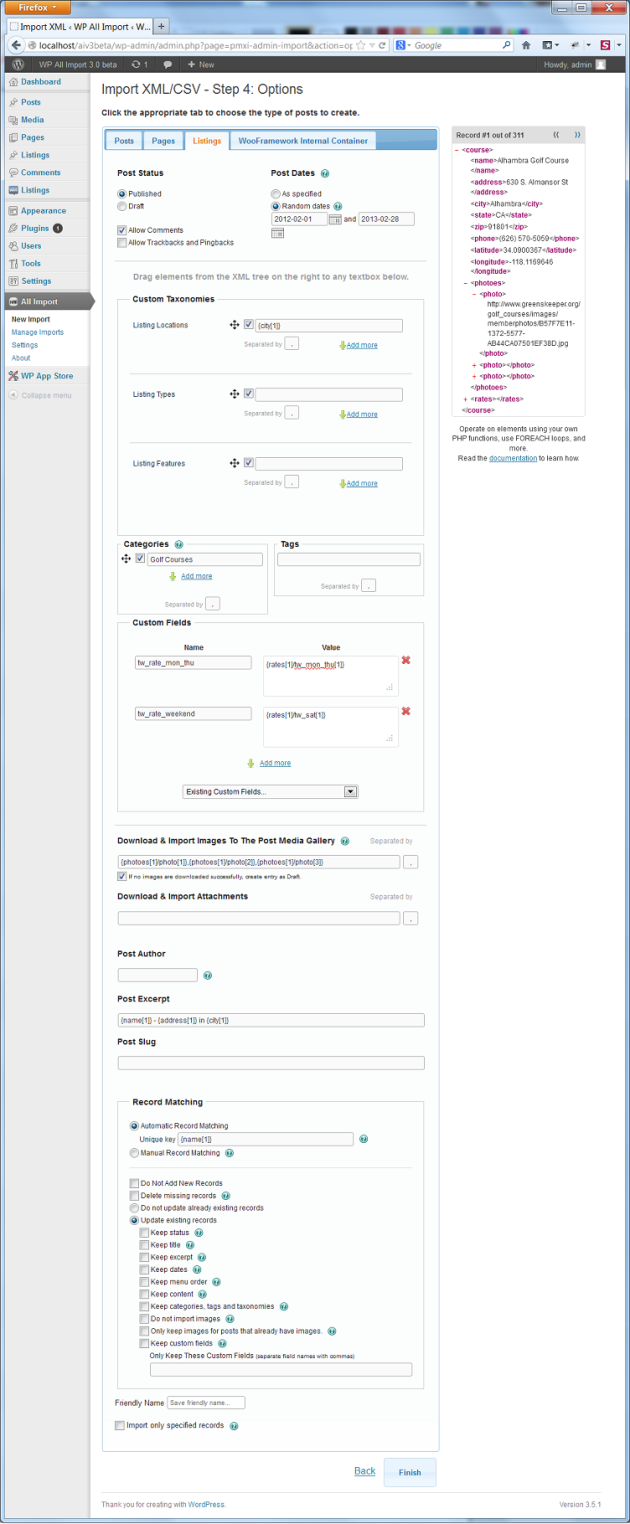Collapse the photoes node in XML tree
This screenshot has height=1524, width=630.
click(466, 283)
